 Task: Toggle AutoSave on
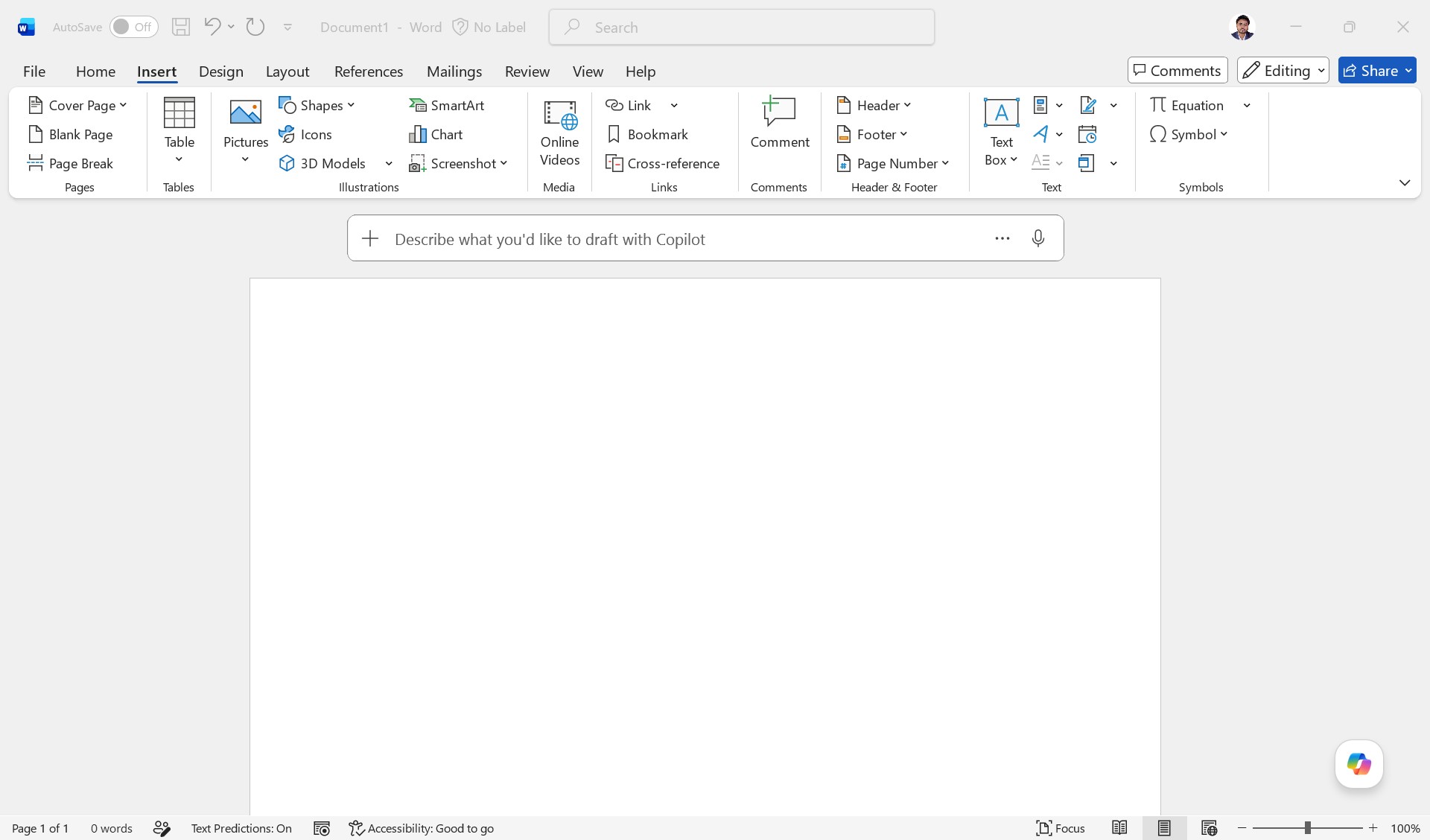click(133, 27)
